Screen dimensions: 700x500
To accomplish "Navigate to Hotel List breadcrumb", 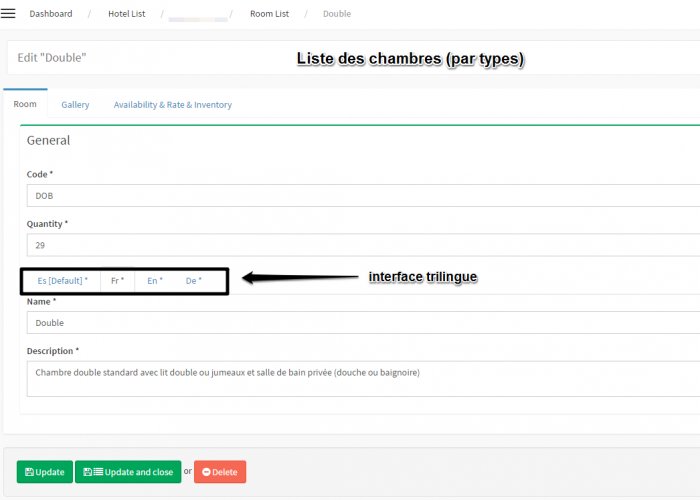I will (126, 14).
